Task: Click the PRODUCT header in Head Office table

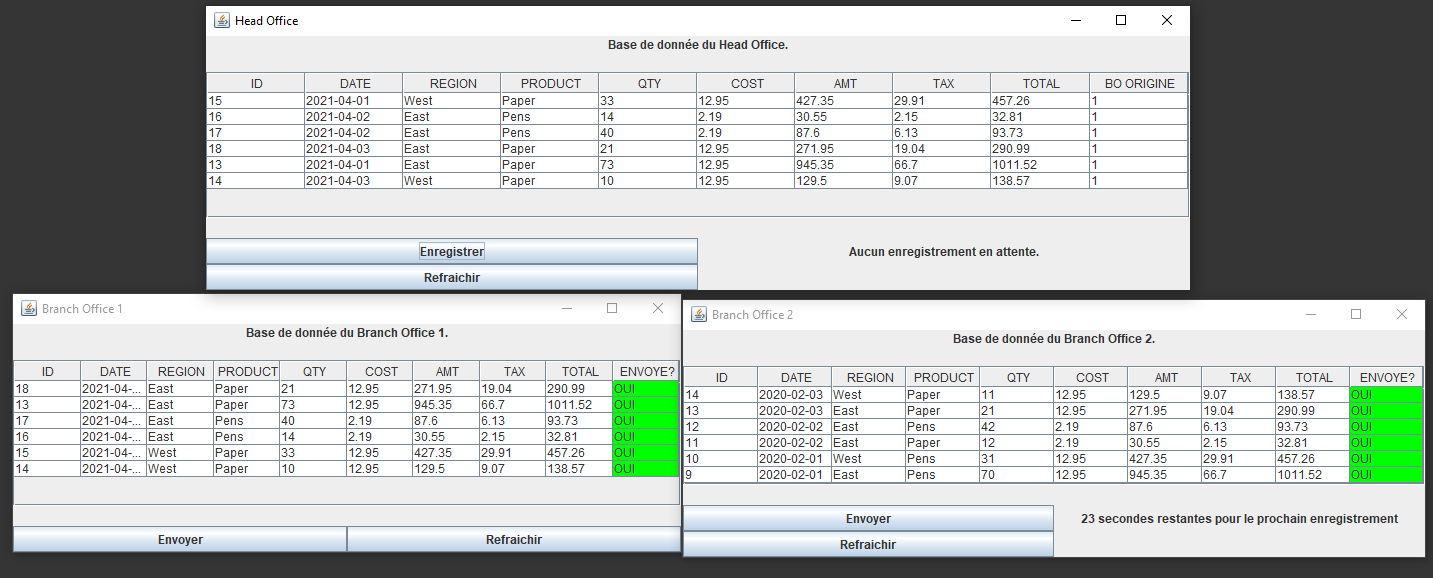Action: coord(550,84)
